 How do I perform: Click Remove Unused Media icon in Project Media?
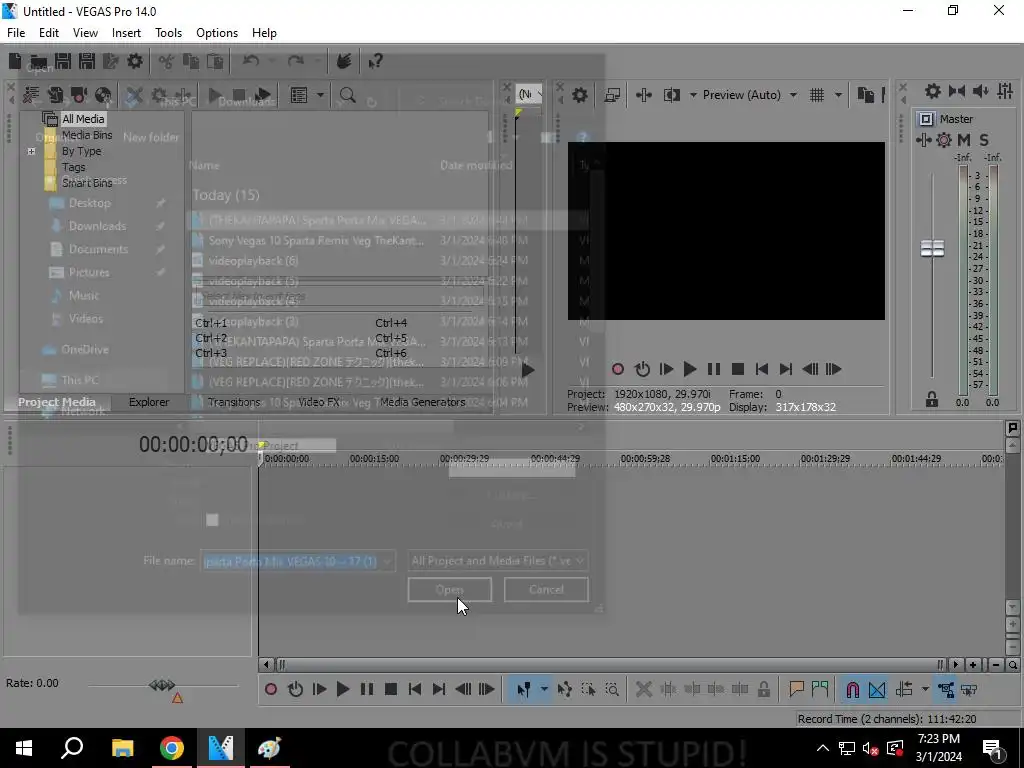[x=31, y=95]
